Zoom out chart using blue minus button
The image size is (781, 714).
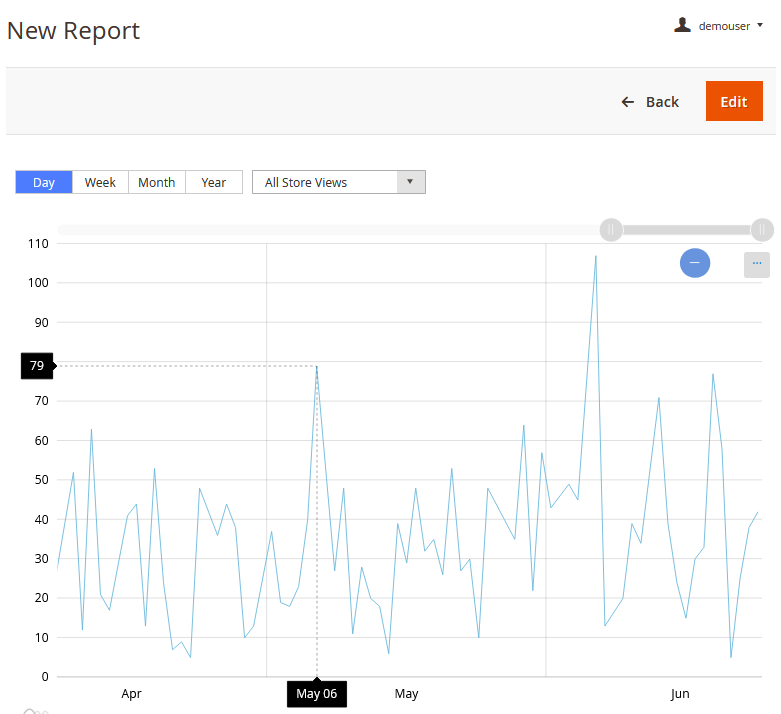[x=694, y=263]
